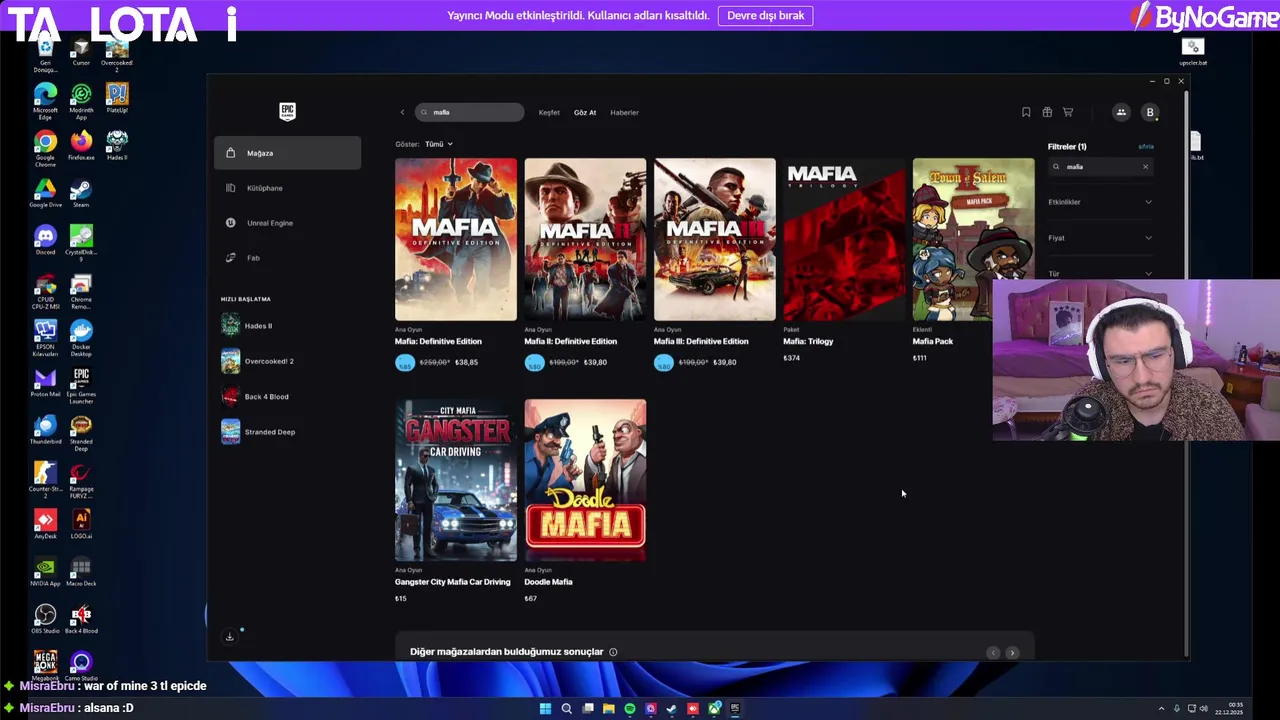The image size is (1280, 720).
Task: Go back with the left arrow
Action: click(403, 112)
